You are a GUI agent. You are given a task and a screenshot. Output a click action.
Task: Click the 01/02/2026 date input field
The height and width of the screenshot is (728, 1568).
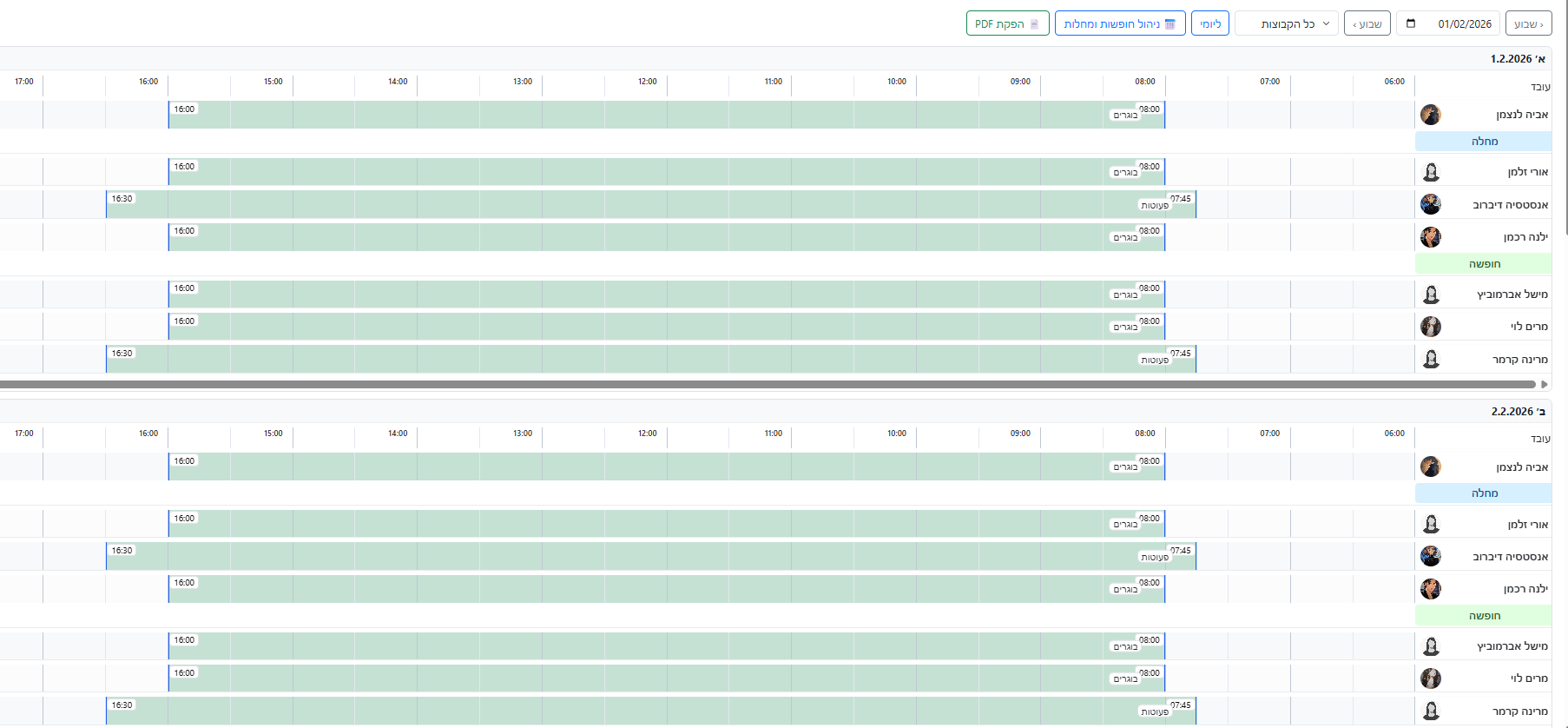[x=1464, y=23]
